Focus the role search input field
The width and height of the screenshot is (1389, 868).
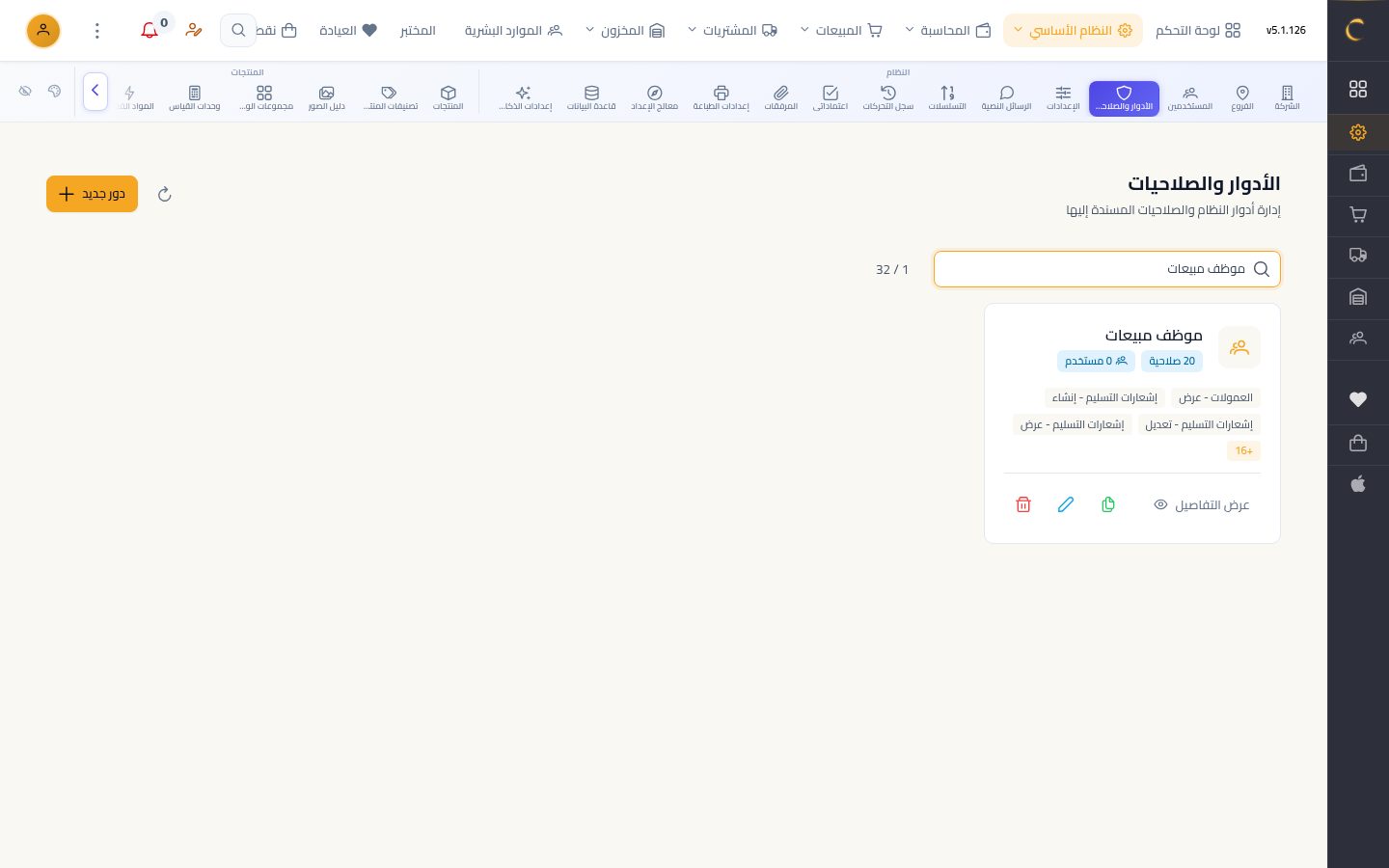pyautogui.click(x=1107, y=269)
